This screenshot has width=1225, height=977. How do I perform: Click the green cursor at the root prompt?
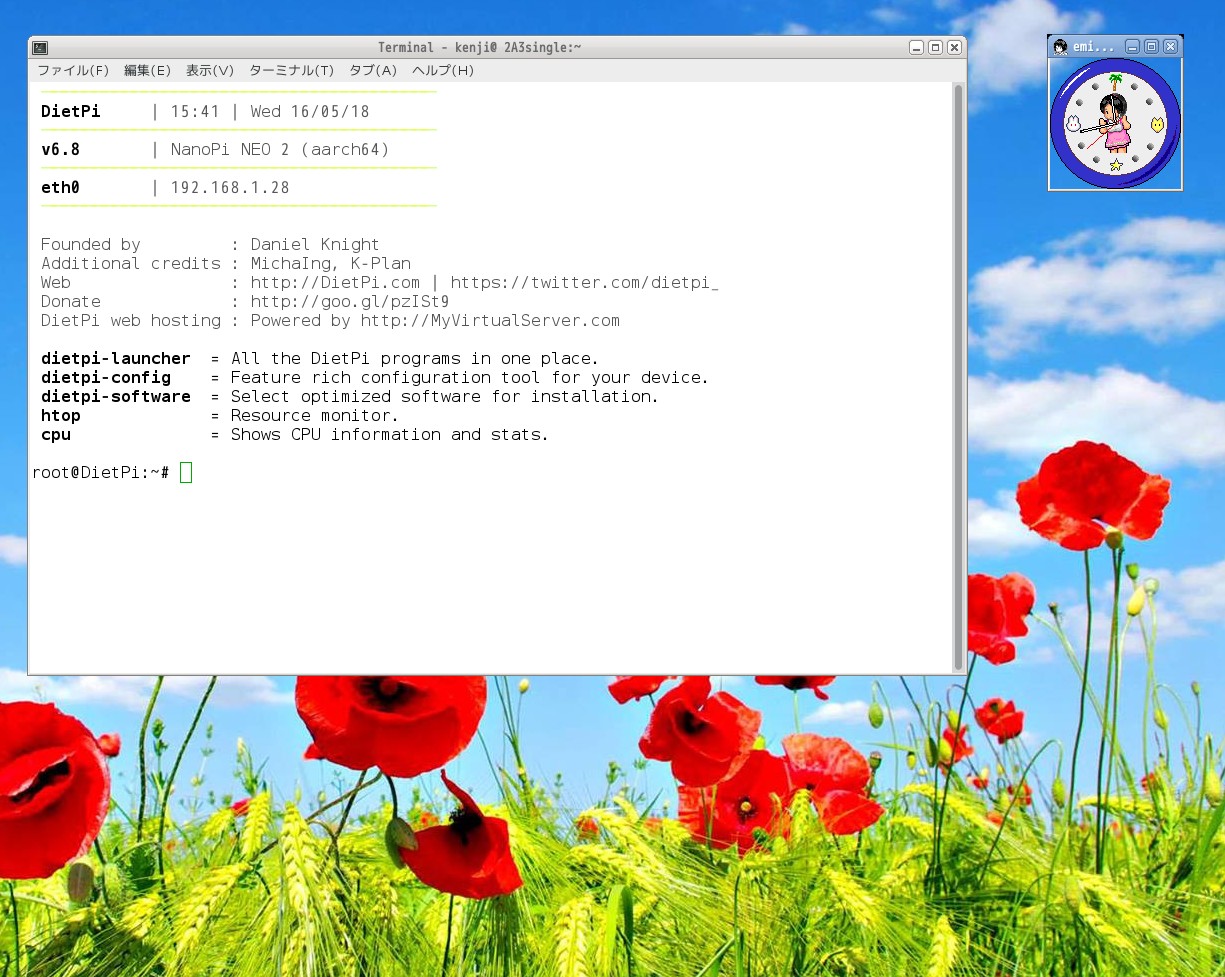[186, 473]
